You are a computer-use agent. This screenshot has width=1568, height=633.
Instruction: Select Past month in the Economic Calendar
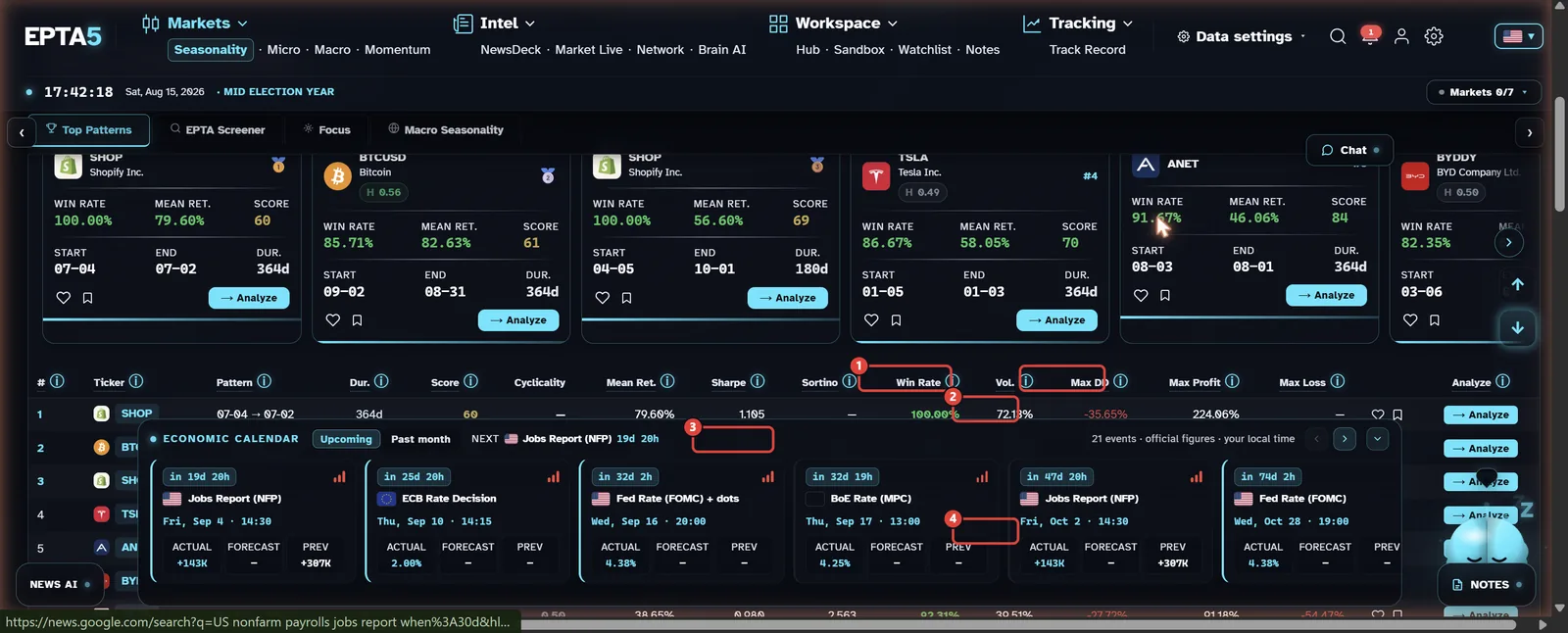click(420, 439)
